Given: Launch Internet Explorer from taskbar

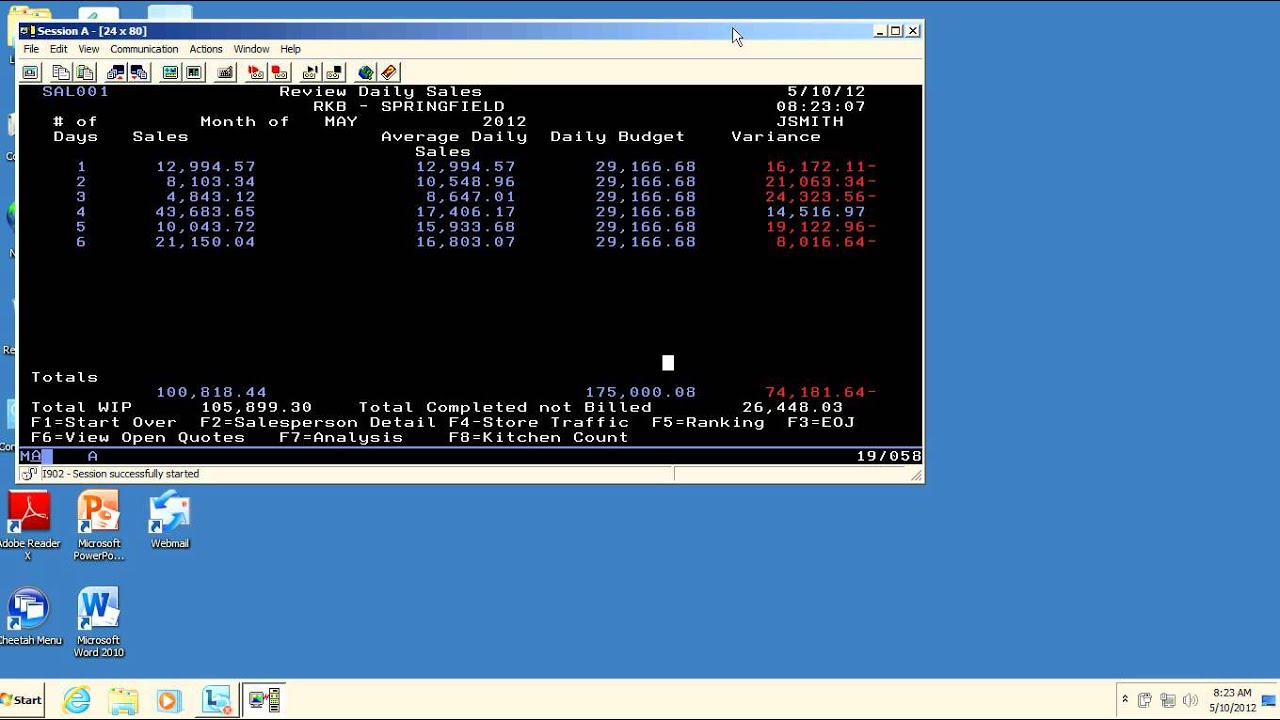Looking at the screenshot, I should [77, 700].
